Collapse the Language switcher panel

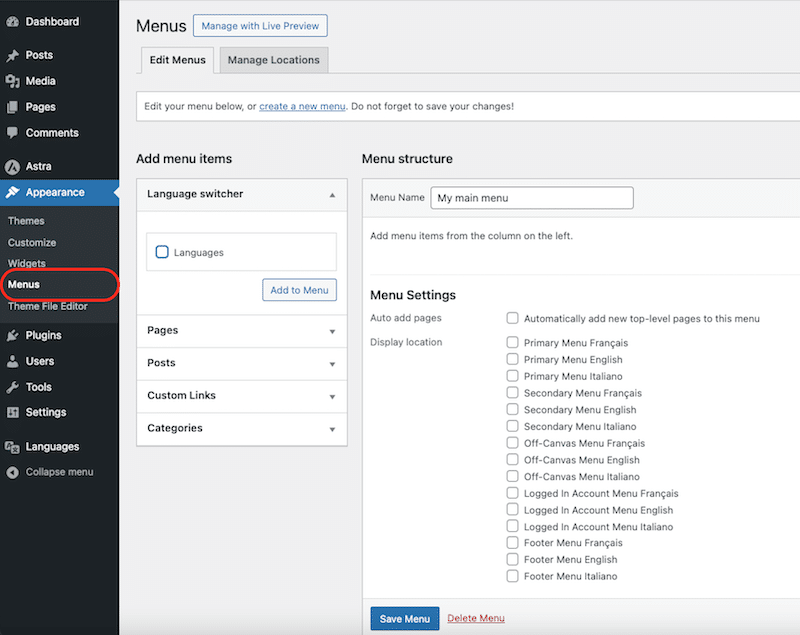[x=332, y=195]
